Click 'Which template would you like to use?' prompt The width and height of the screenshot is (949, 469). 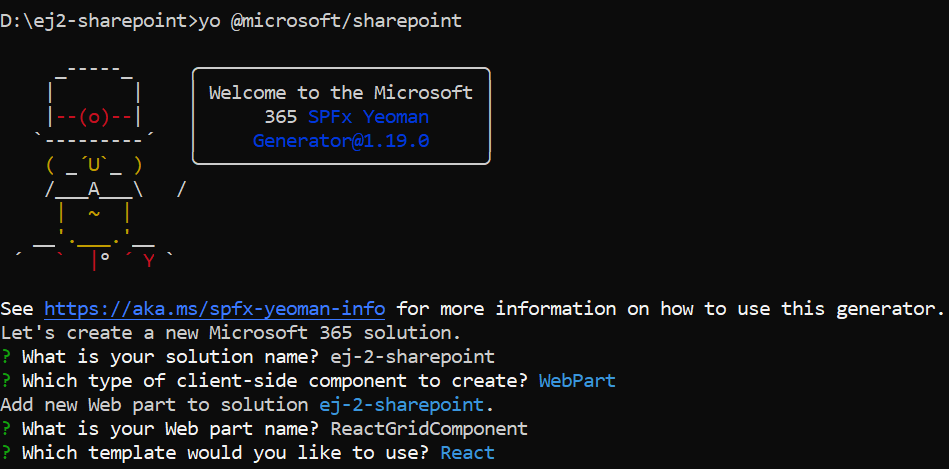226,453
